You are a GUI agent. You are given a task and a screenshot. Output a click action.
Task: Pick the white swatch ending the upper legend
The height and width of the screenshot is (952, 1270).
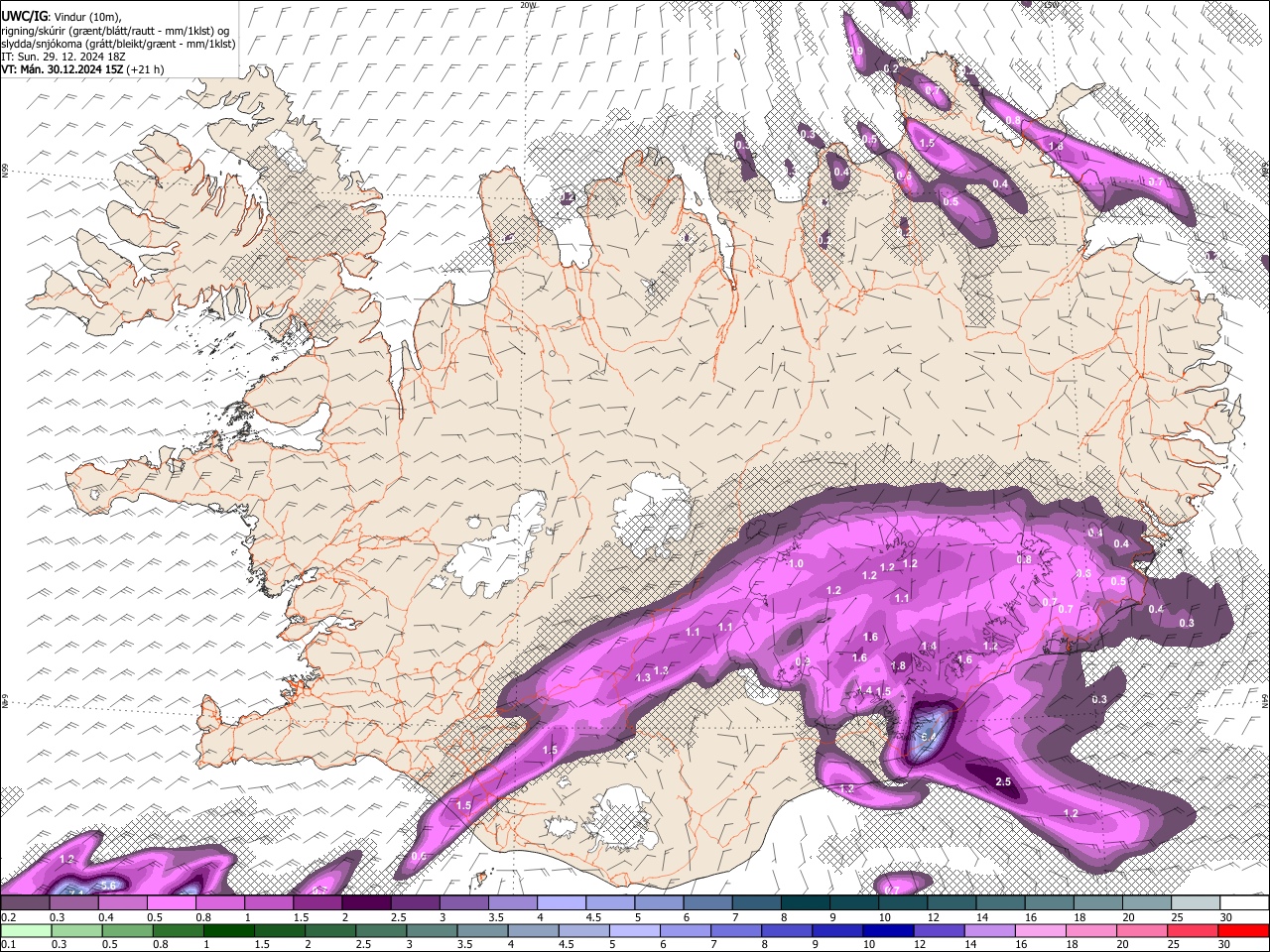[1243, 903]
